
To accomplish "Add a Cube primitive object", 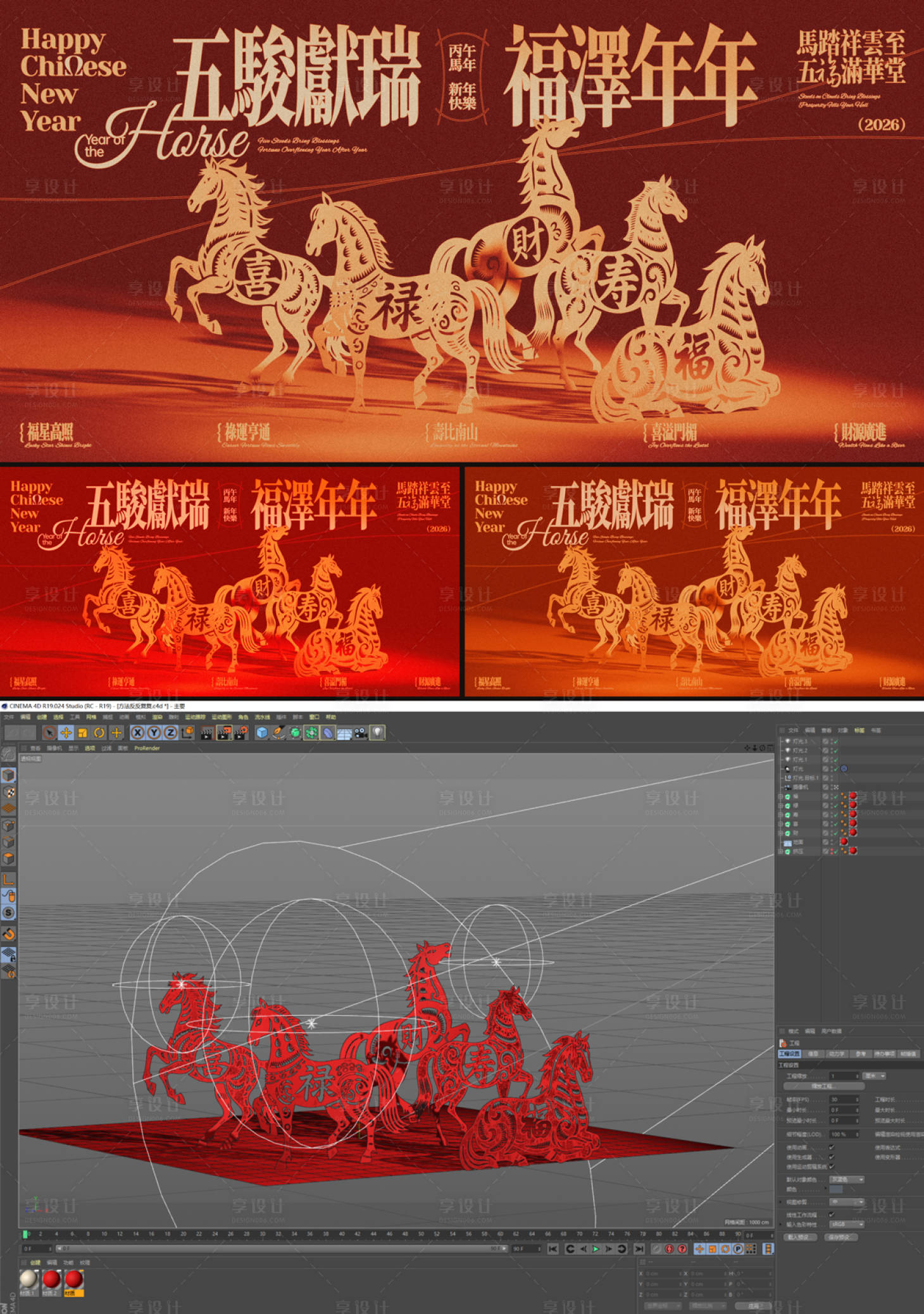I will pos(262,733).
